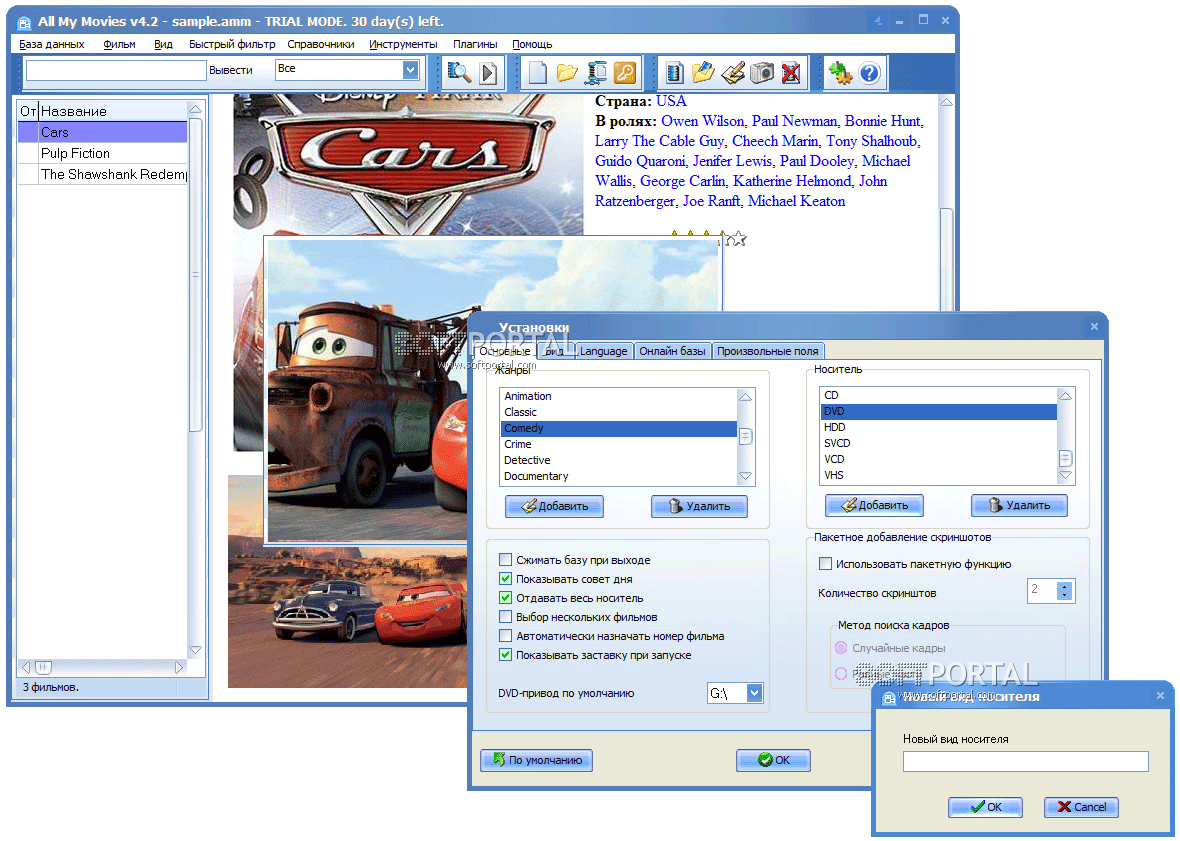
Task: Open the База данных menu
Action: pyautogui.click(x=52, y=44)
